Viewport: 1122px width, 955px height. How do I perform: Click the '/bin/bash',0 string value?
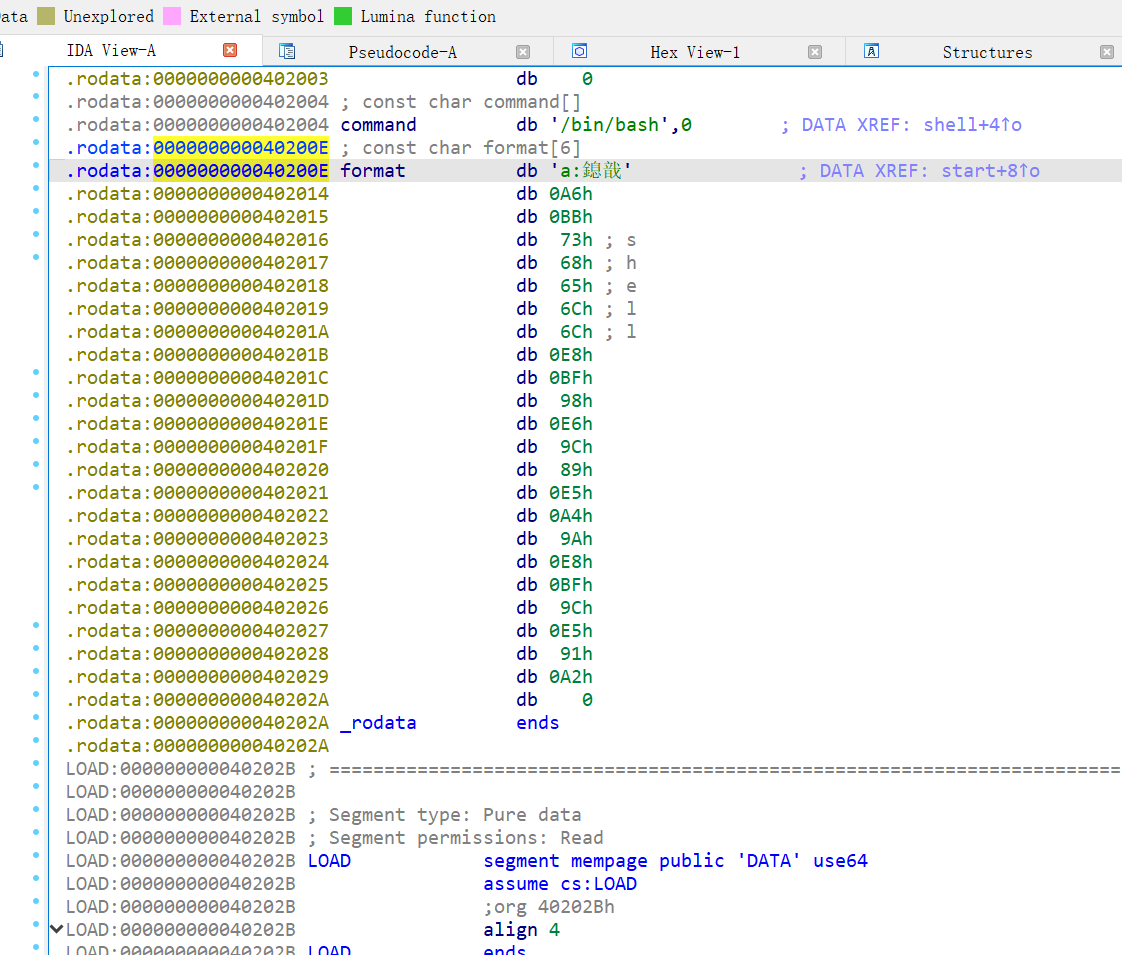tap(621, 125)
